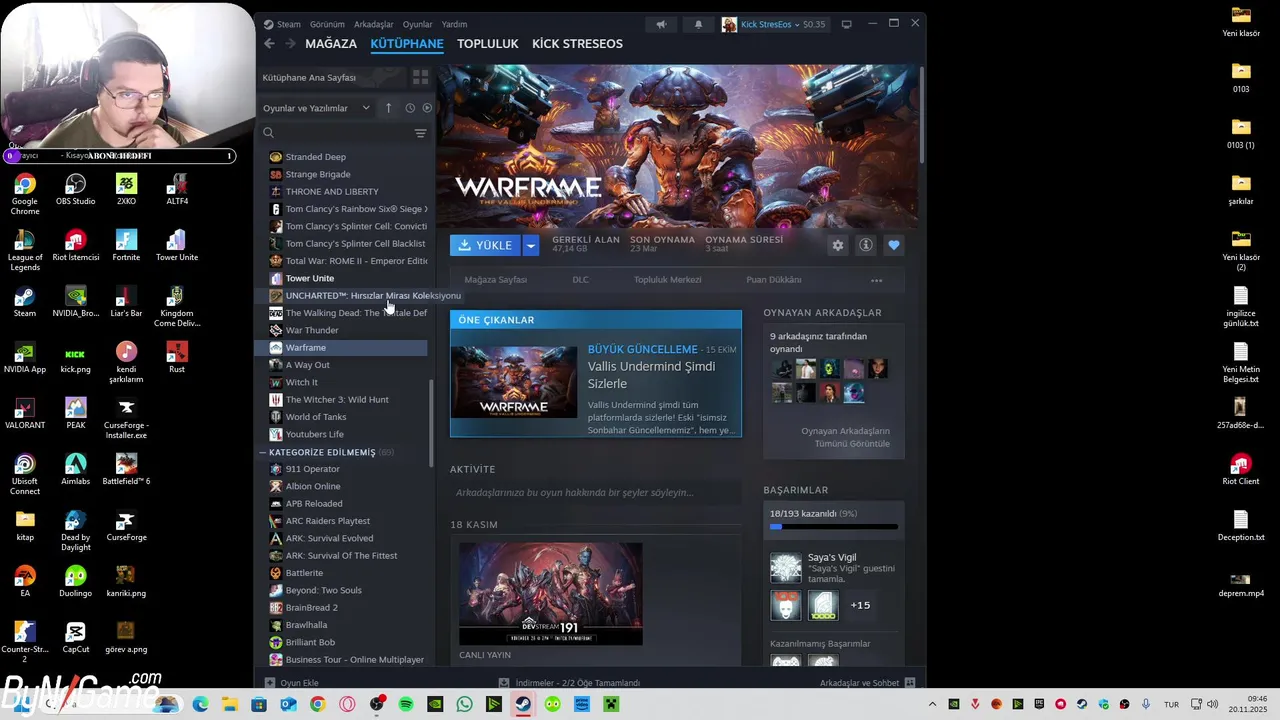Click the Friends and Chat icon at bottom right
The image size is (1280, 720).
(x=910, y=683)
